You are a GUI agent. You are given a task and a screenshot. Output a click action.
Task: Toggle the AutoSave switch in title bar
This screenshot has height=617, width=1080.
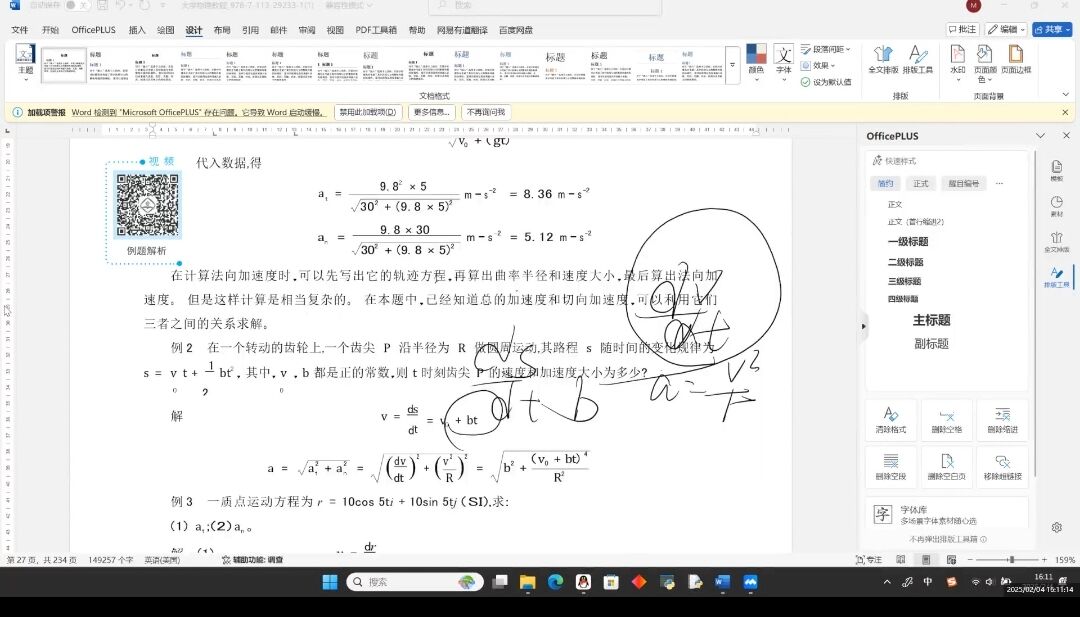[77, 6]
